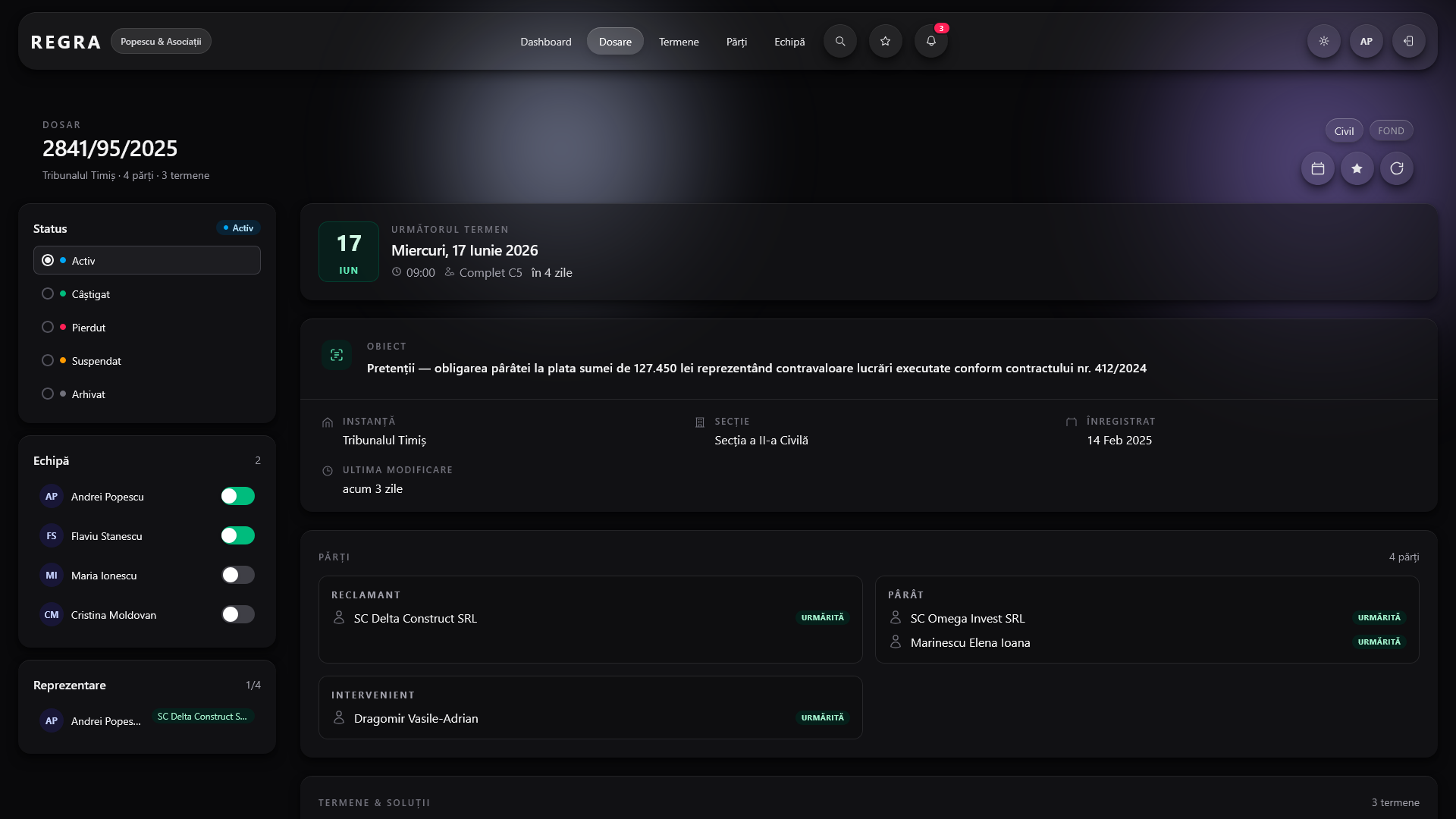Click the MI avatar of Maria Ionescu

point(52,576)
